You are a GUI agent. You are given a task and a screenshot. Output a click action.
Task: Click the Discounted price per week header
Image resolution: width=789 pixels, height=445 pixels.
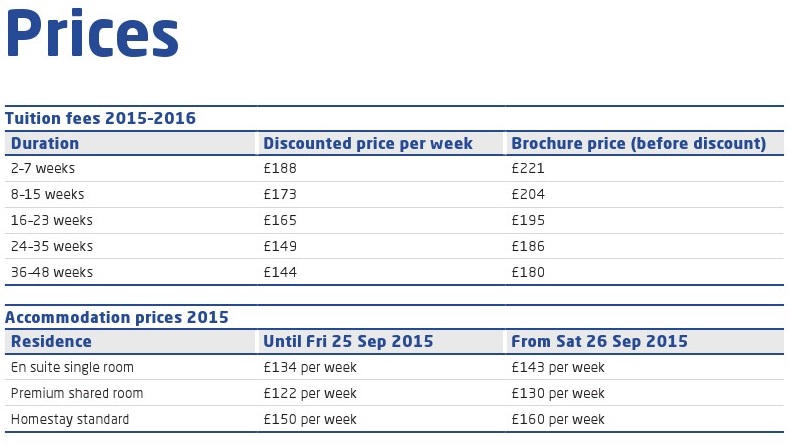(368, 143)
